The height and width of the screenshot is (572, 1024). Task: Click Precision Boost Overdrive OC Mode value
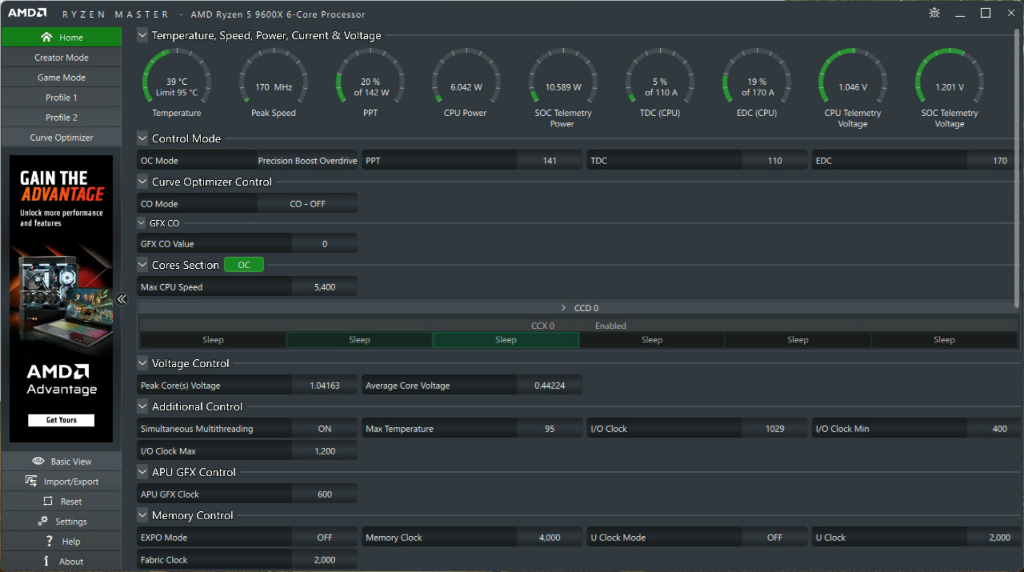point(307,161)
